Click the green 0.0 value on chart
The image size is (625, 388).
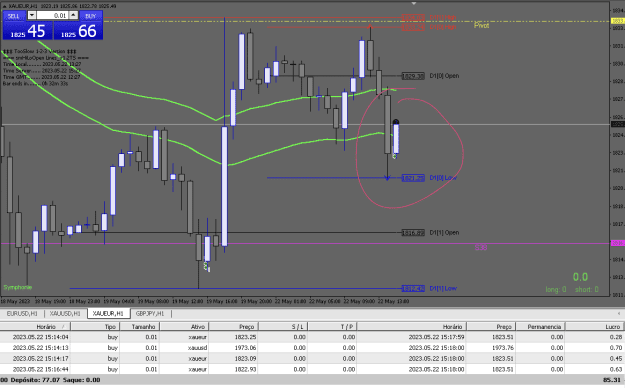point(580,277)
